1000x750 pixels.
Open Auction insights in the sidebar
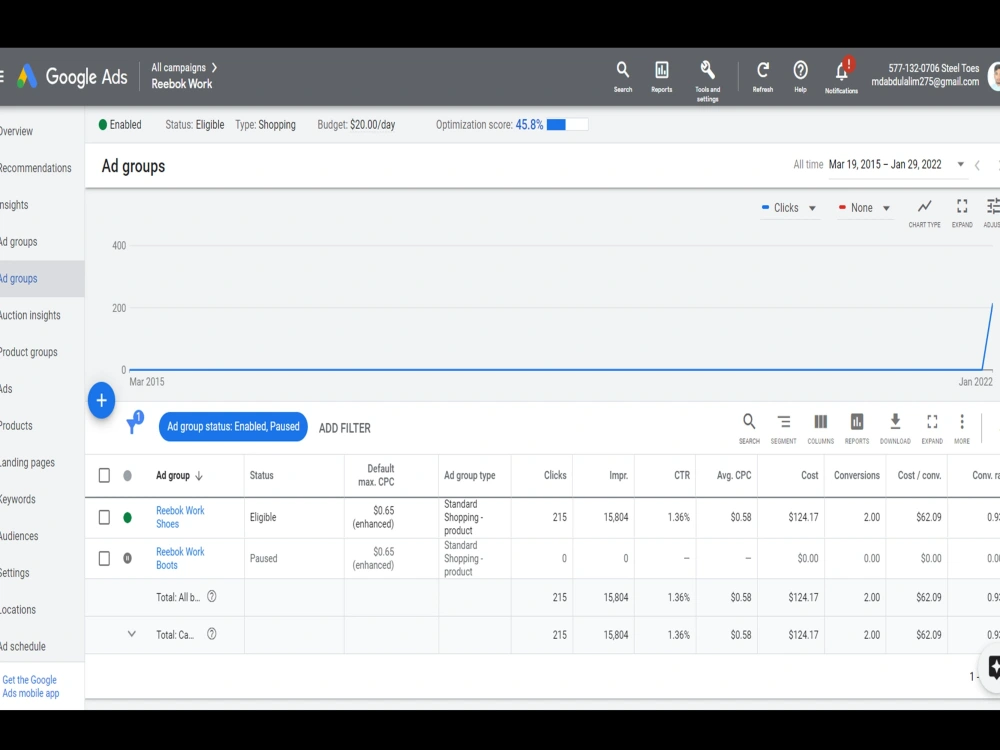[30, 315]
